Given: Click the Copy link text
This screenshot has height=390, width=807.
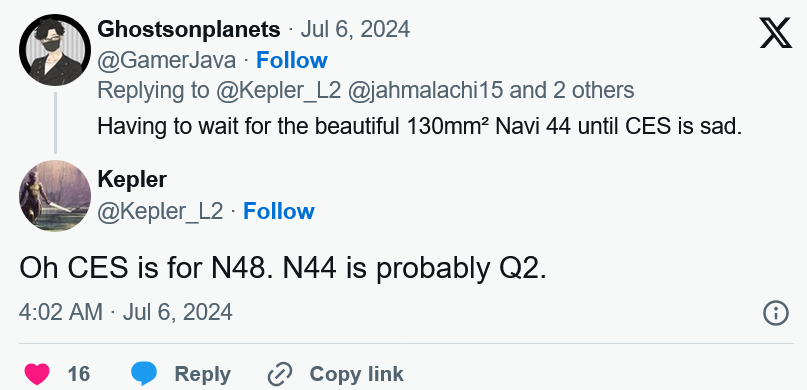Looking at the screenshot, I should click(x=356, y=374).
